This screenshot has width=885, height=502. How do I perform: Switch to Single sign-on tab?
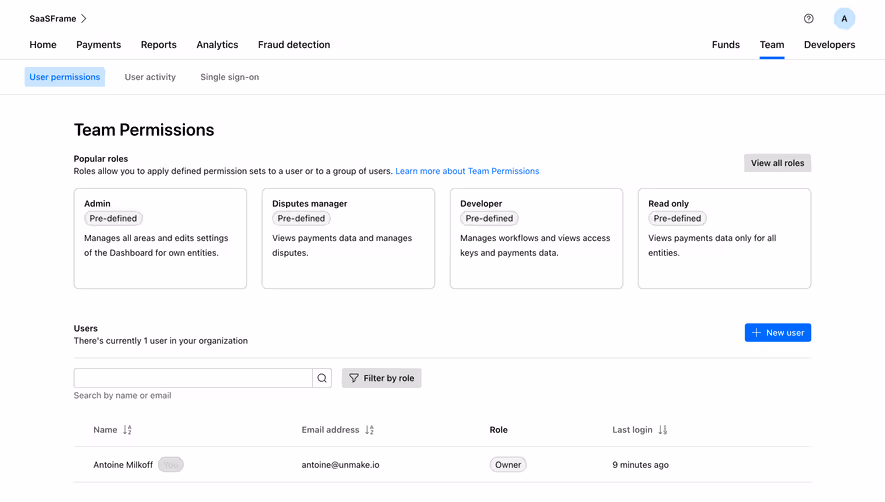tap(230, 77)
